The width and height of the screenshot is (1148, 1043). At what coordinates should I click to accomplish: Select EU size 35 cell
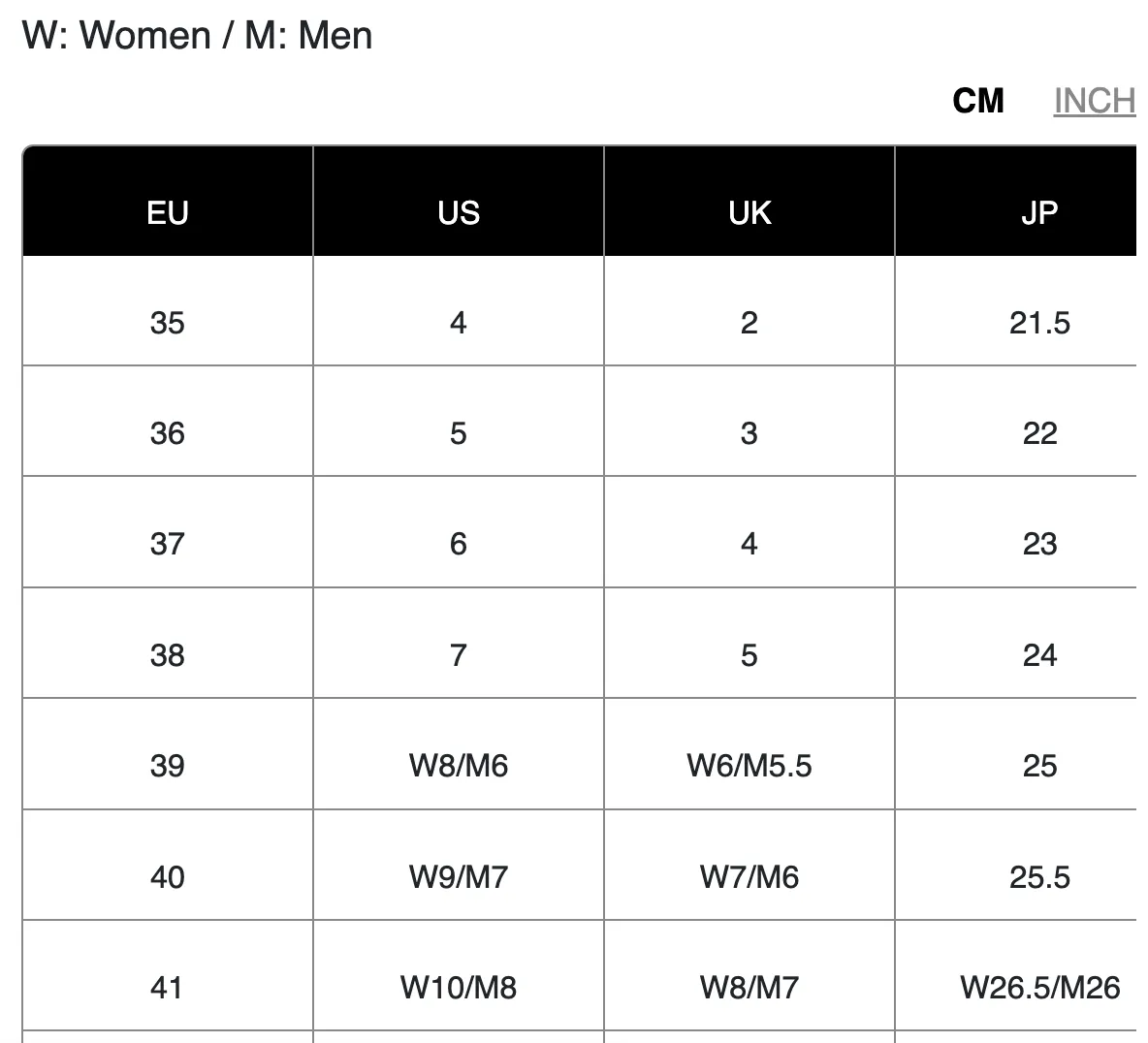(x=168, y=311)
